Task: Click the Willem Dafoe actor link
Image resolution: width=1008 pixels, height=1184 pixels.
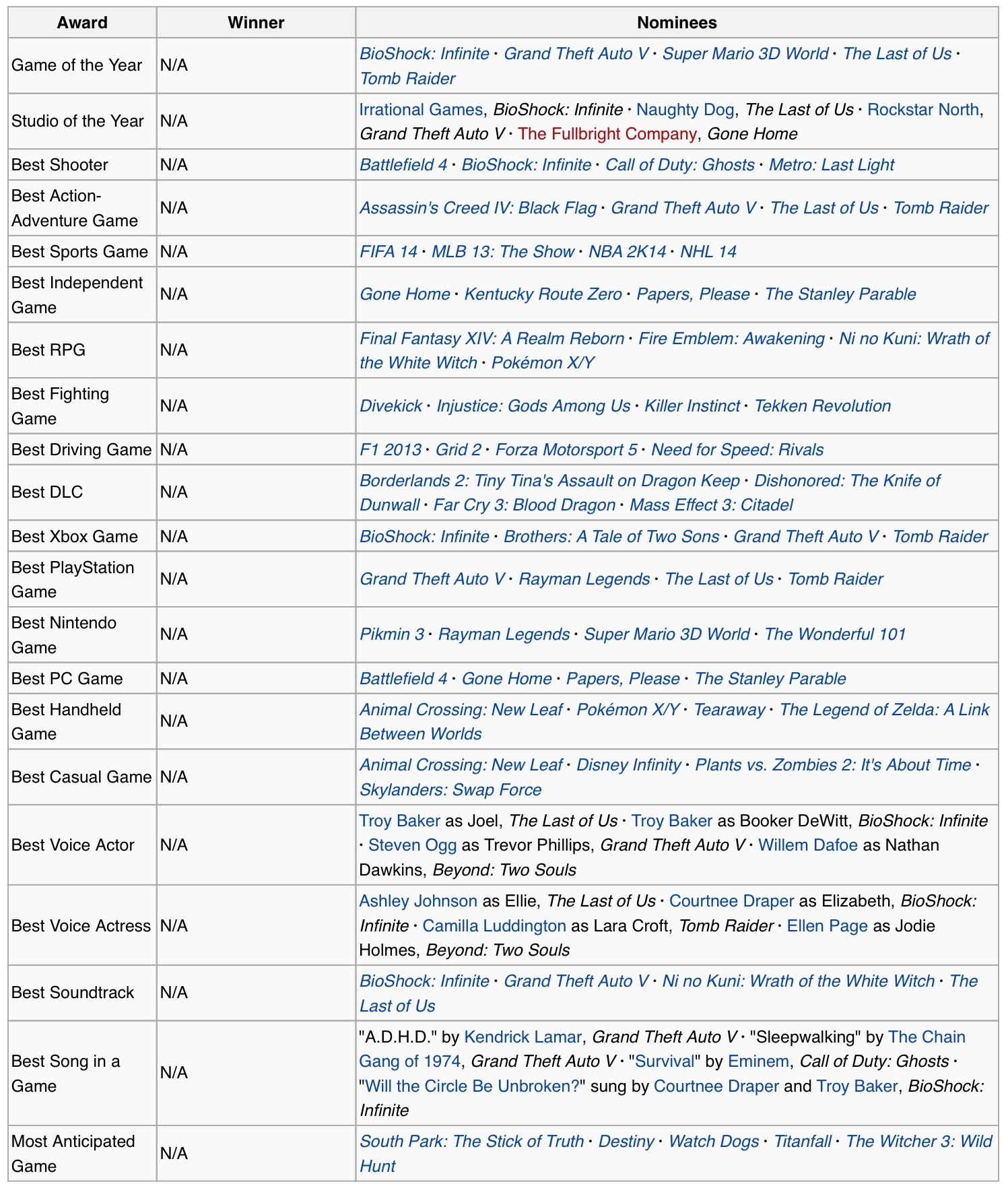Action: coord(807,845)
